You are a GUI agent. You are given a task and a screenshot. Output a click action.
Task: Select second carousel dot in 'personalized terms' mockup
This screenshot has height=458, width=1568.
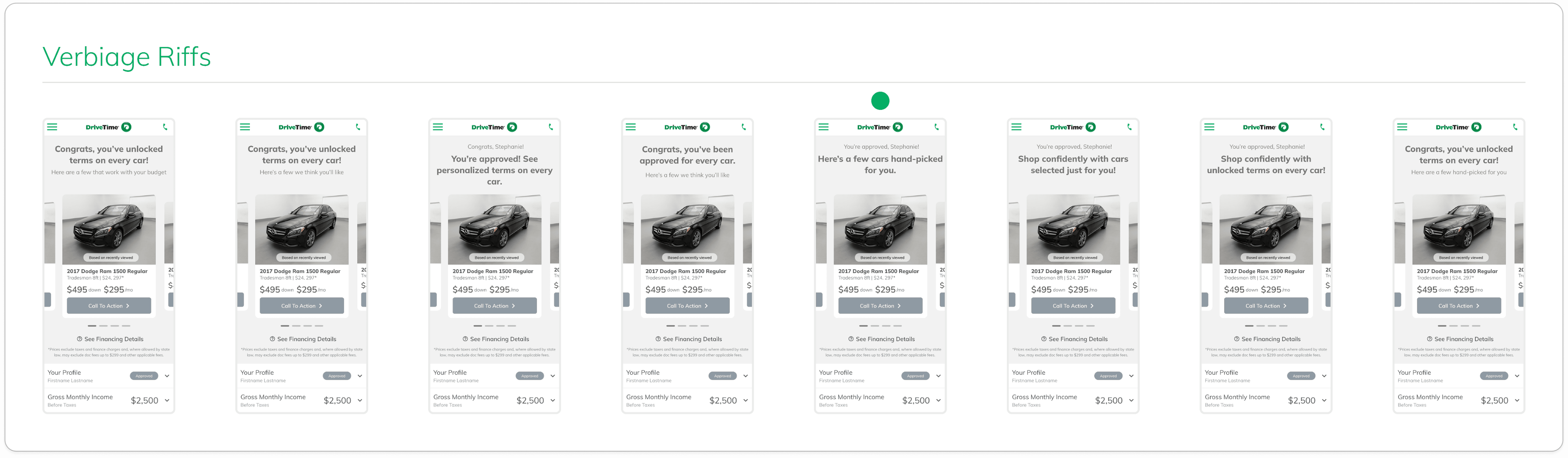[x=489, y=326]
